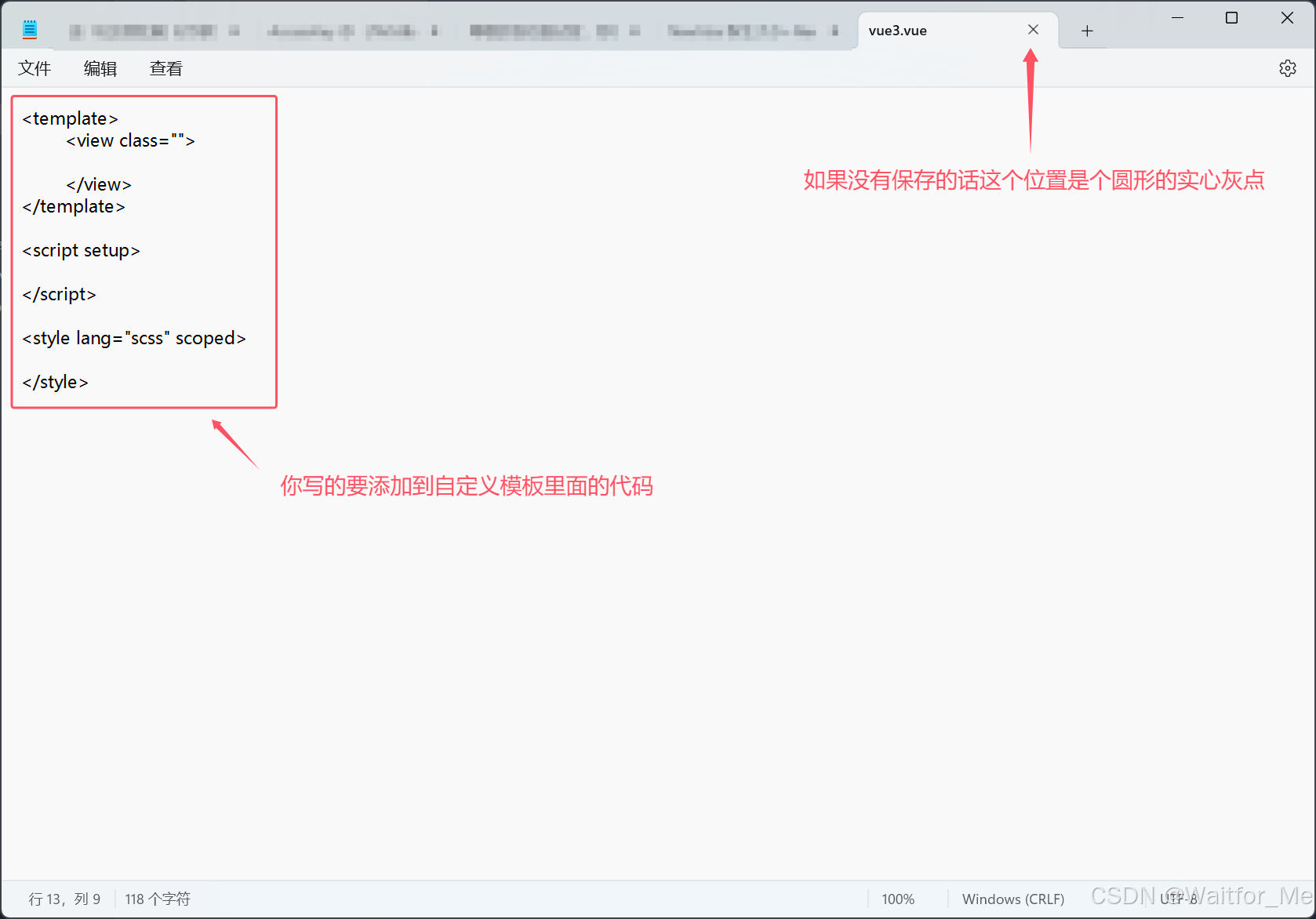Click the </script> closing tag line
The image size is (1316, 919).
click(60, 294)
